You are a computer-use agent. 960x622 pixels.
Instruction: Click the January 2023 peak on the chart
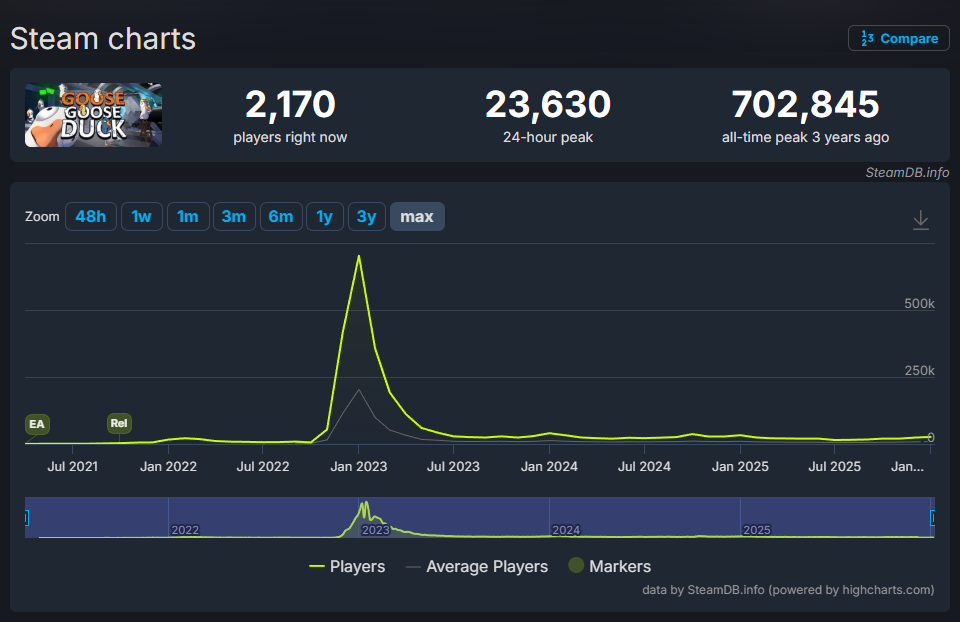(358, 257)
